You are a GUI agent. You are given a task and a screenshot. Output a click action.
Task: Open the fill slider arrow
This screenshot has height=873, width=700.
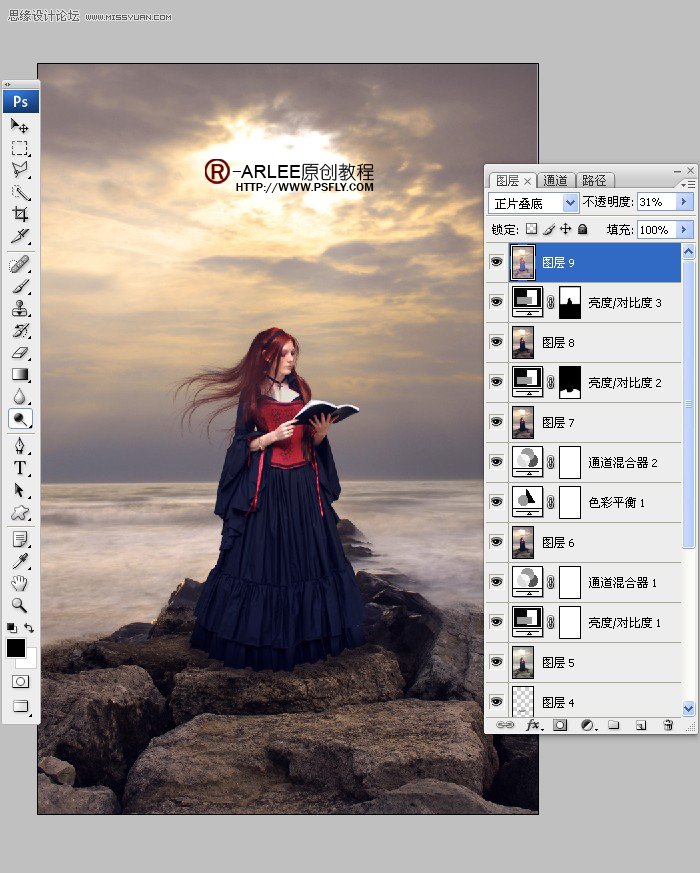tap(684, 229)
